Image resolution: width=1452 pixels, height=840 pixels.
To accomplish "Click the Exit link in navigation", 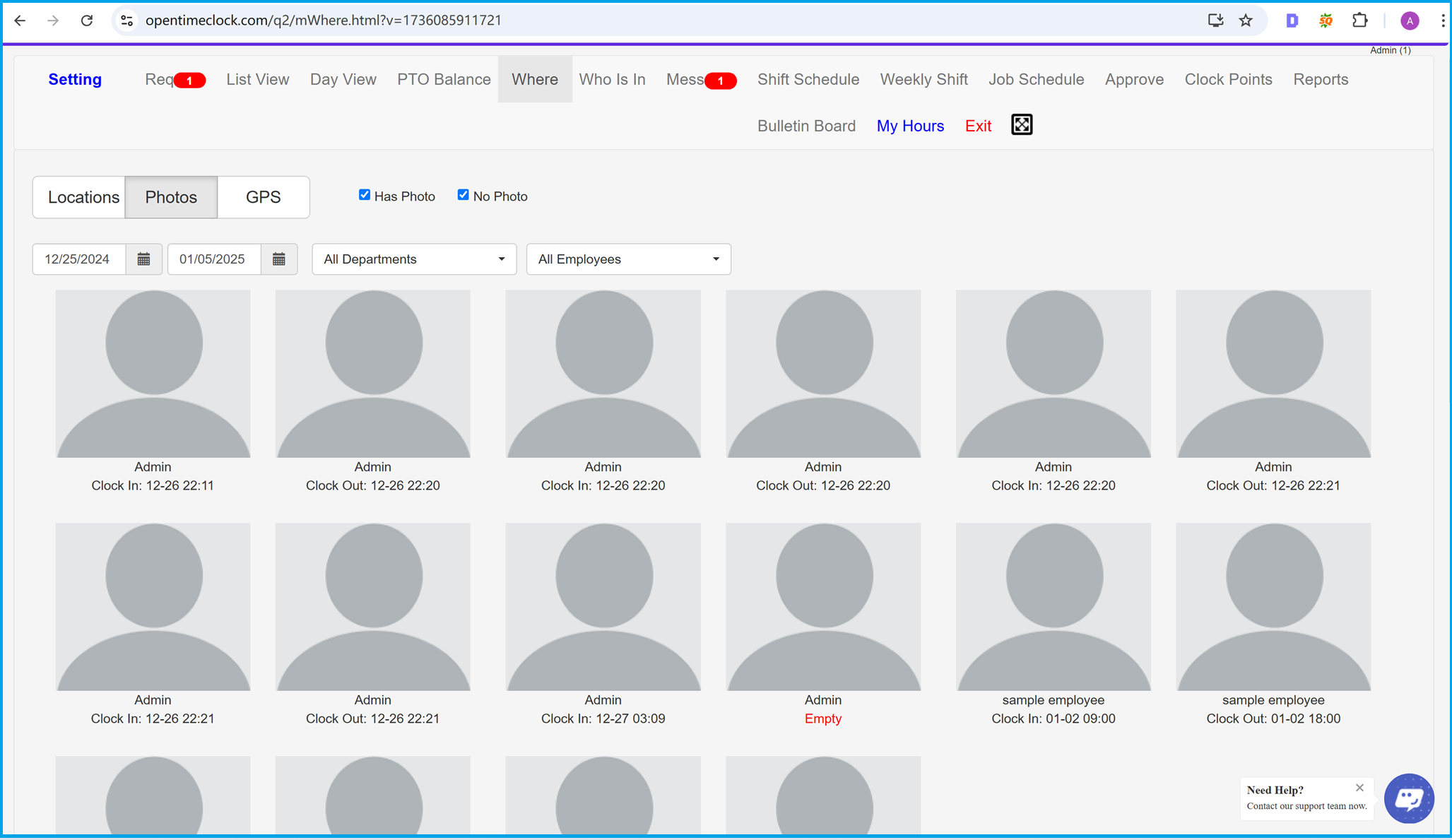I will 977,126.
